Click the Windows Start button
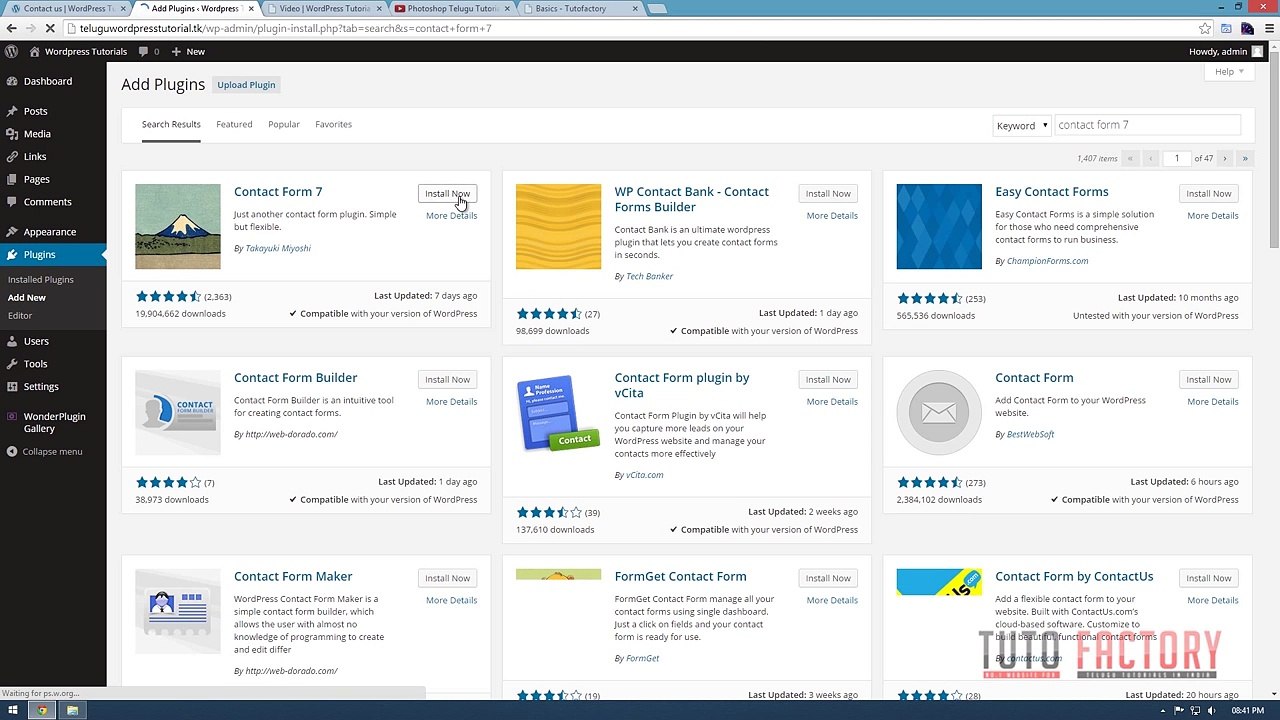This screenshot has height=720, width=1280. (12, 710)
